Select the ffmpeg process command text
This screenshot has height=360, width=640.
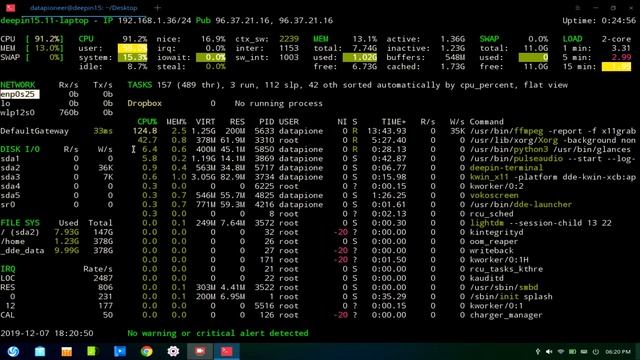(553, 131)
